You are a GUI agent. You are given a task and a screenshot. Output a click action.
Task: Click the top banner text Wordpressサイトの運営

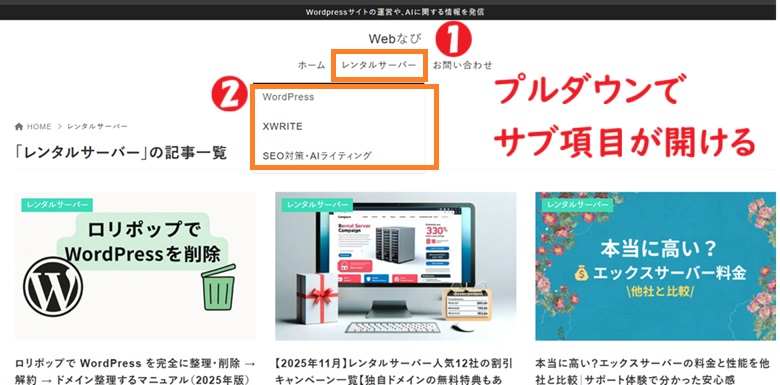(x=394, y=12)
